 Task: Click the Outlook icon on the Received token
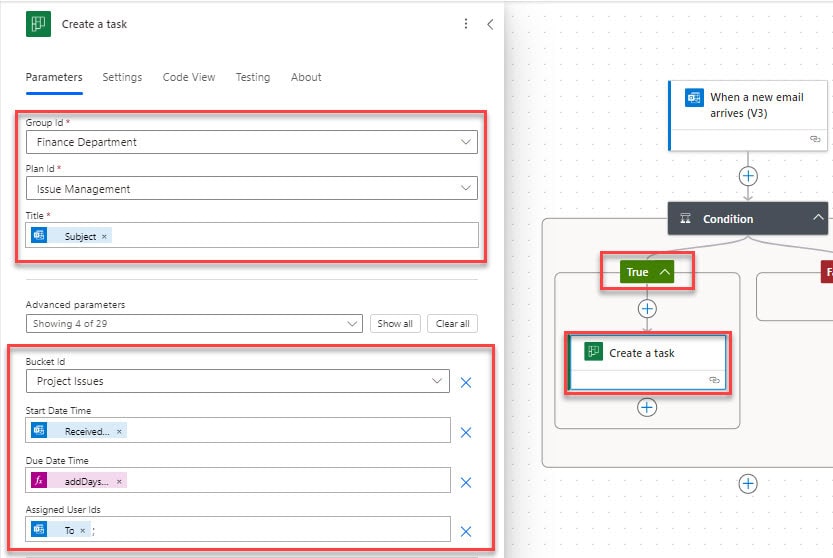(39, 430)
